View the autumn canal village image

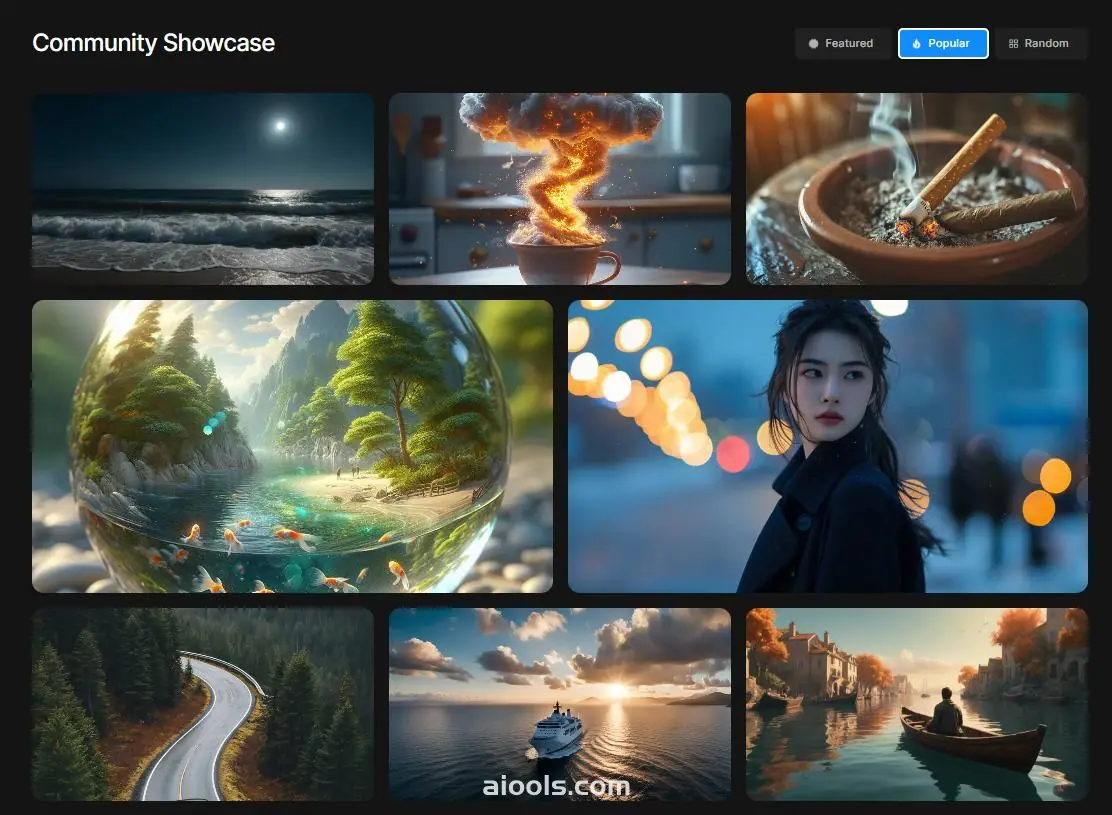tap(916, 704)
